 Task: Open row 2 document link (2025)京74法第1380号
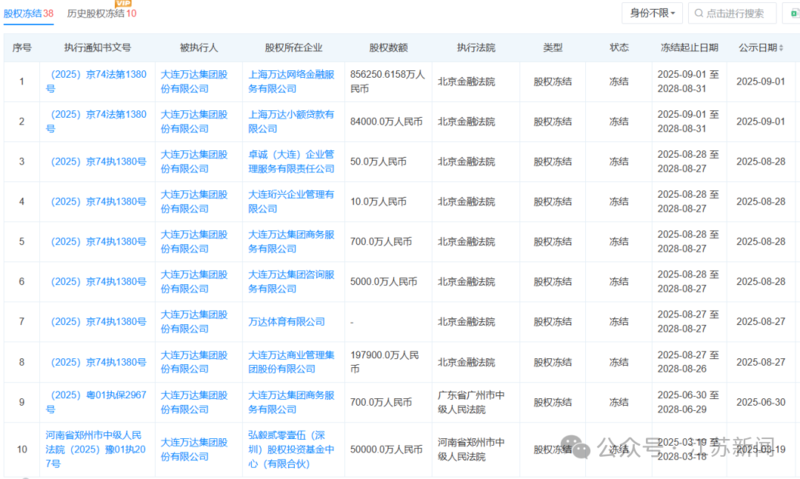pos(96,121)
